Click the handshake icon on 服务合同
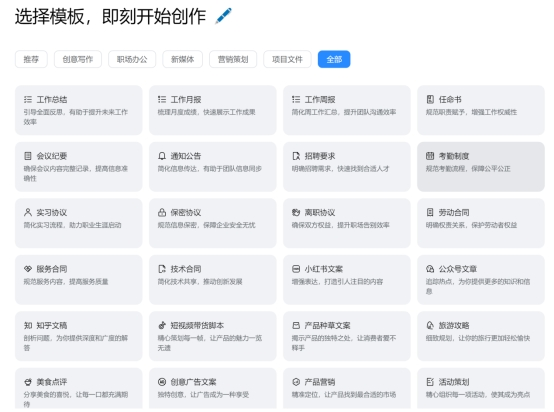 [x=28, y=269]
